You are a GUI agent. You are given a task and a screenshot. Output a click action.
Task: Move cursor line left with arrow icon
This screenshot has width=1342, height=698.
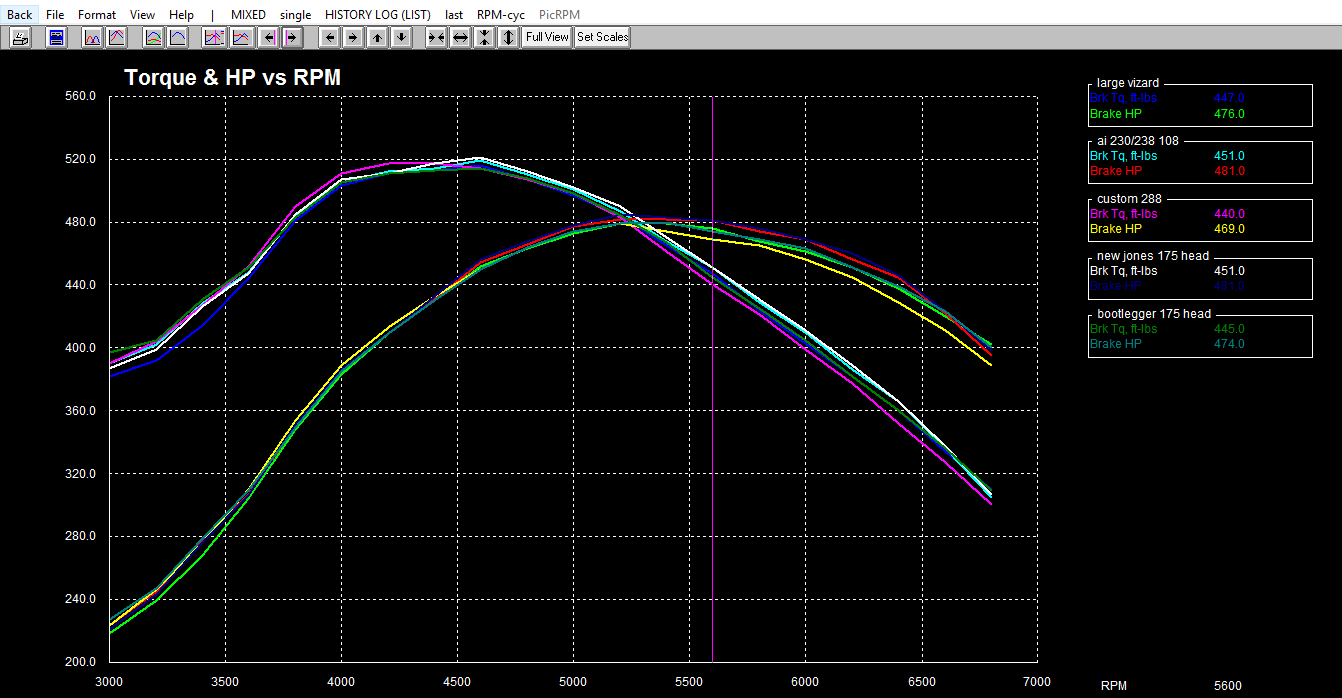tap(267, 38)
